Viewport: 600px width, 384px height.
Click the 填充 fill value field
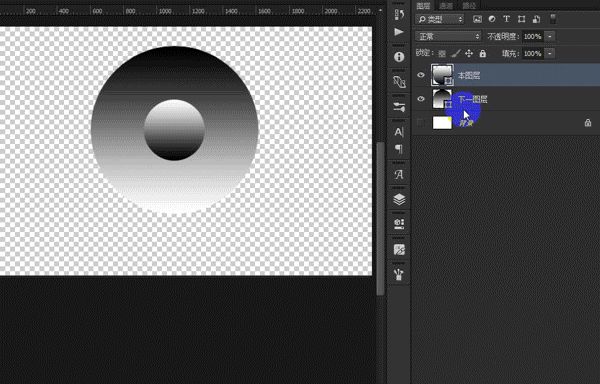(533, 54)
